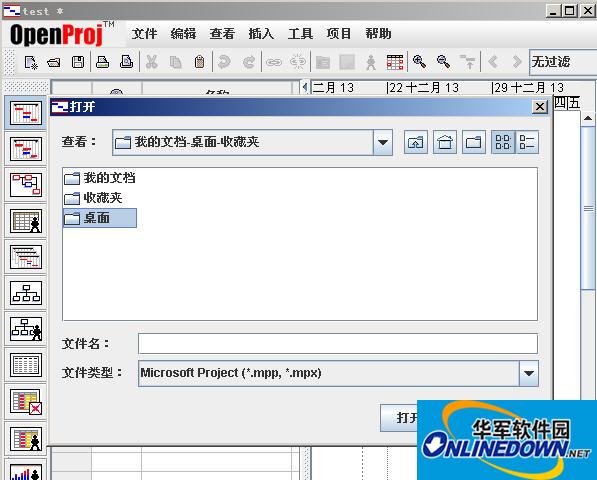The image size is (597, 480).
Task: Click the scroll to task icon
Action: tap(468, 62)
